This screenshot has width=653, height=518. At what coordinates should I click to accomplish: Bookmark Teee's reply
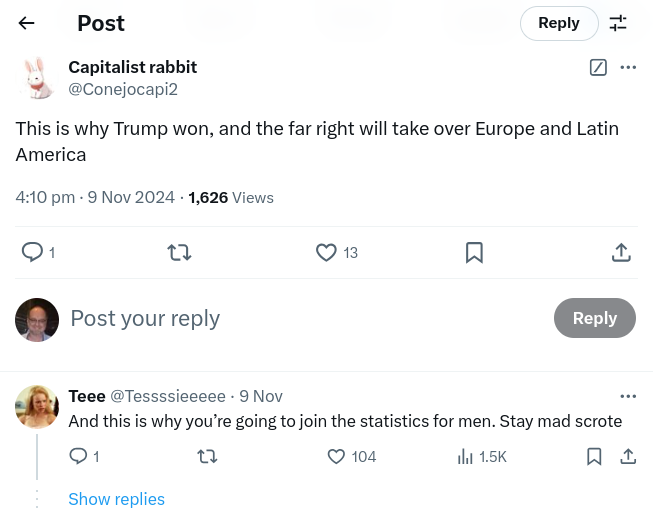click(x=594, y=457)
